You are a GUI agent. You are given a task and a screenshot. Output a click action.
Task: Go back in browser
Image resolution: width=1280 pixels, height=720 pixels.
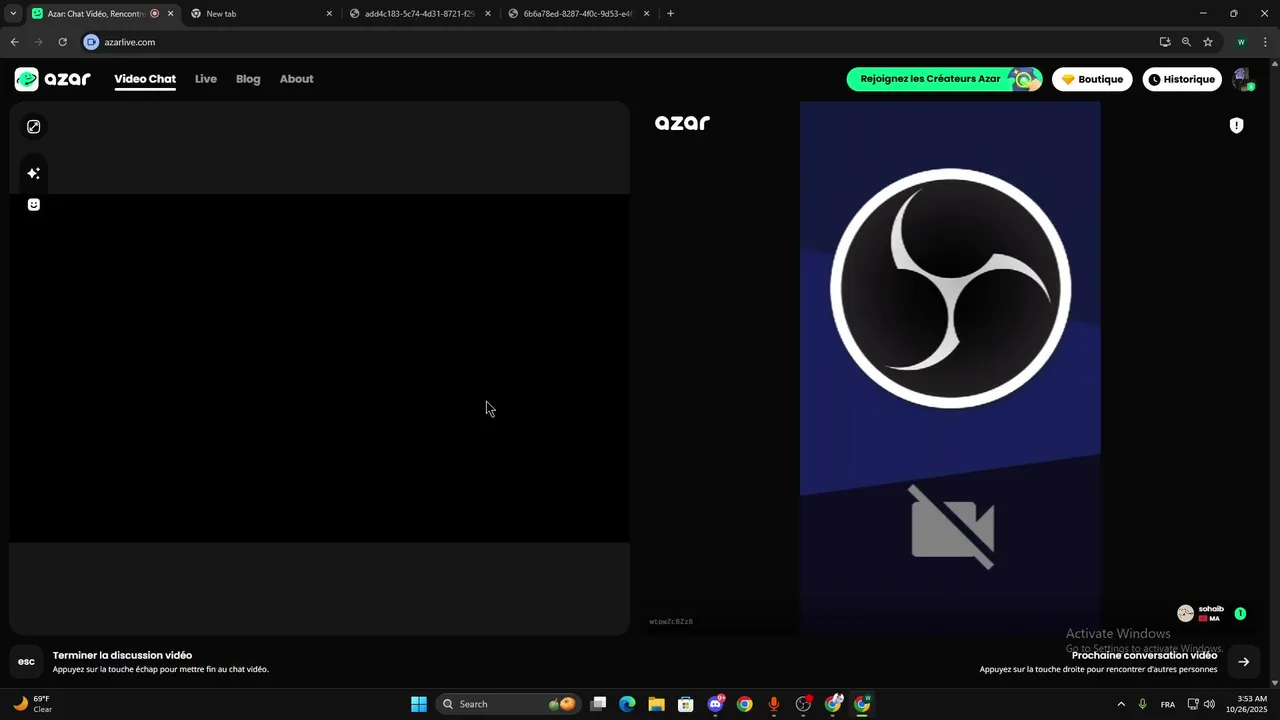pos(14,42)
